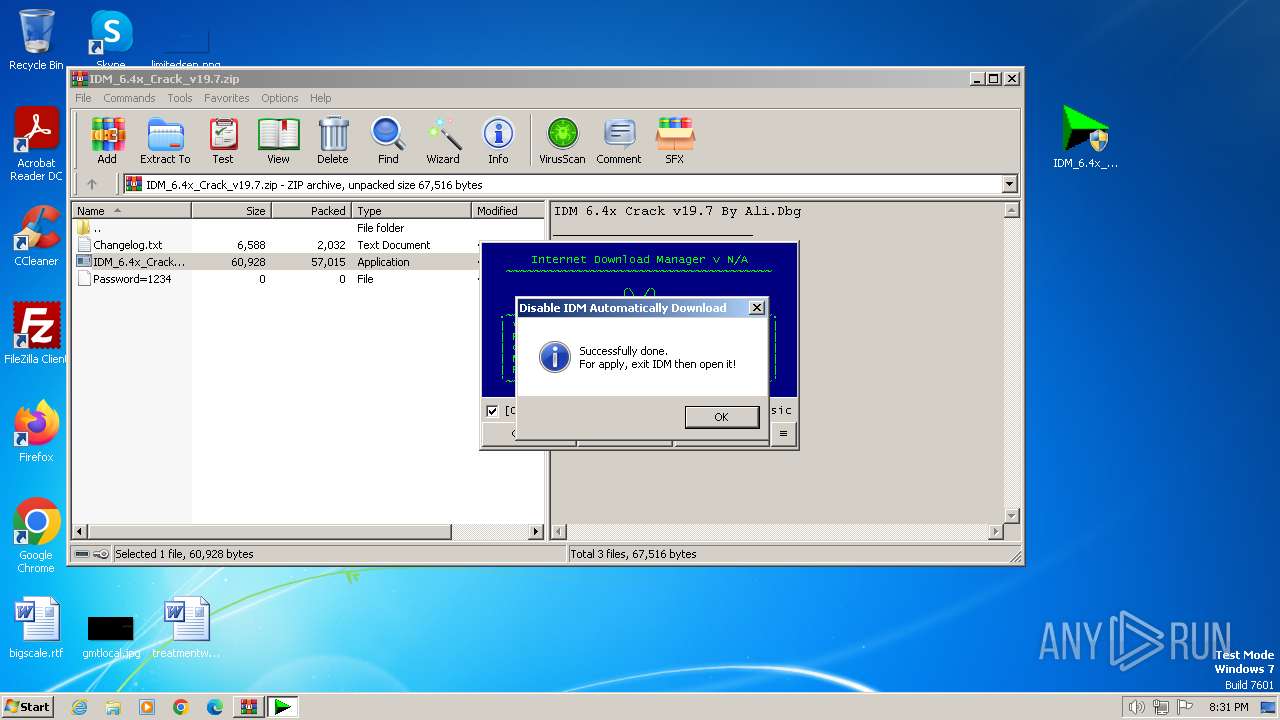Open Google Chrome desktop shortcut
Viewport: 1280px width, 720px height.
(x=36, y=536)
